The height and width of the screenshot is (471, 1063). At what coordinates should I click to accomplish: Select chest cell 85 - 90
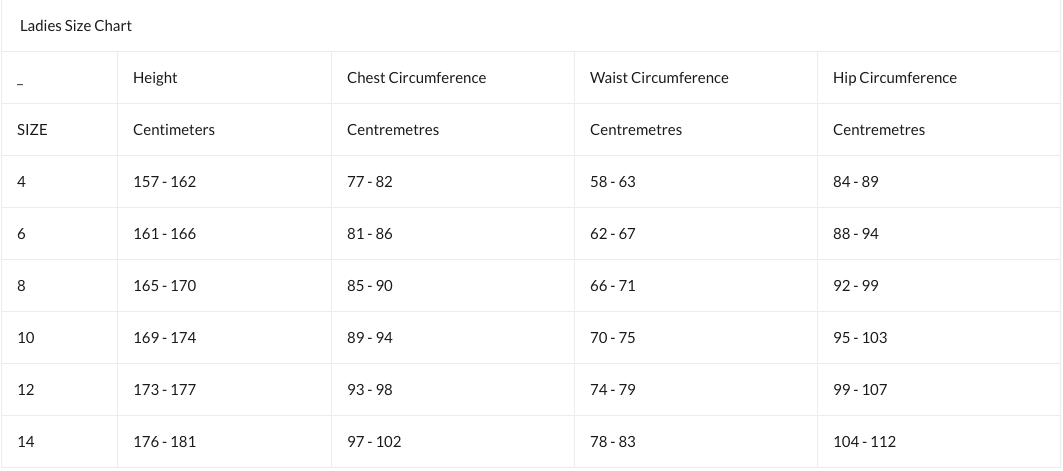369,286
